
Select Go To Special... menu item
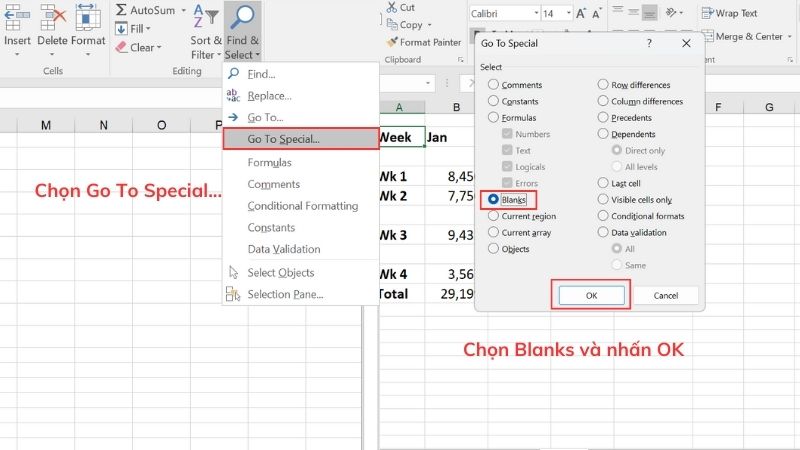click(x=301, y=139)
